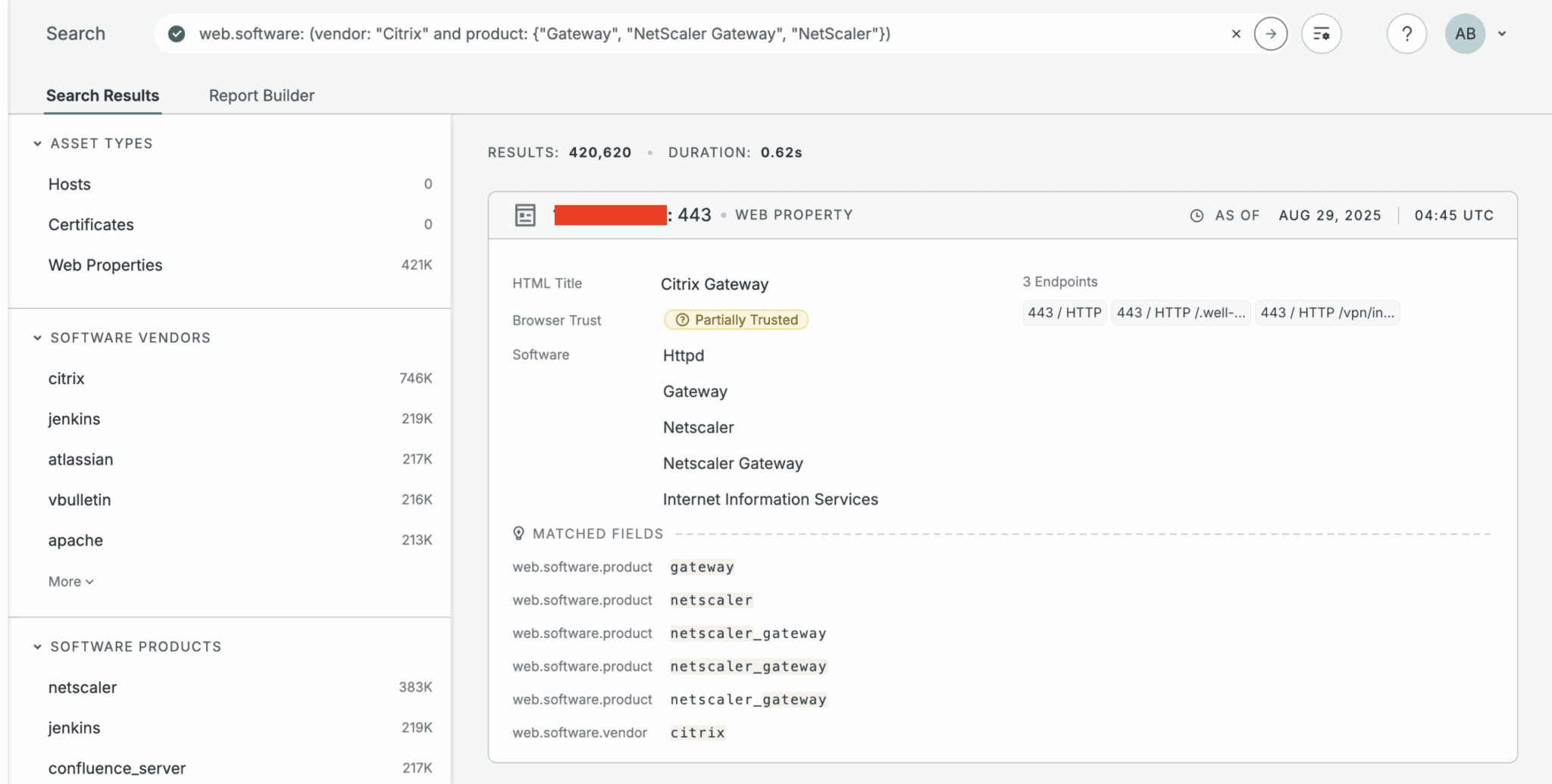Viewport: 1552px width, 784px height.
Task: Filter by Web Properties asset type
Action: click(105, 265)
